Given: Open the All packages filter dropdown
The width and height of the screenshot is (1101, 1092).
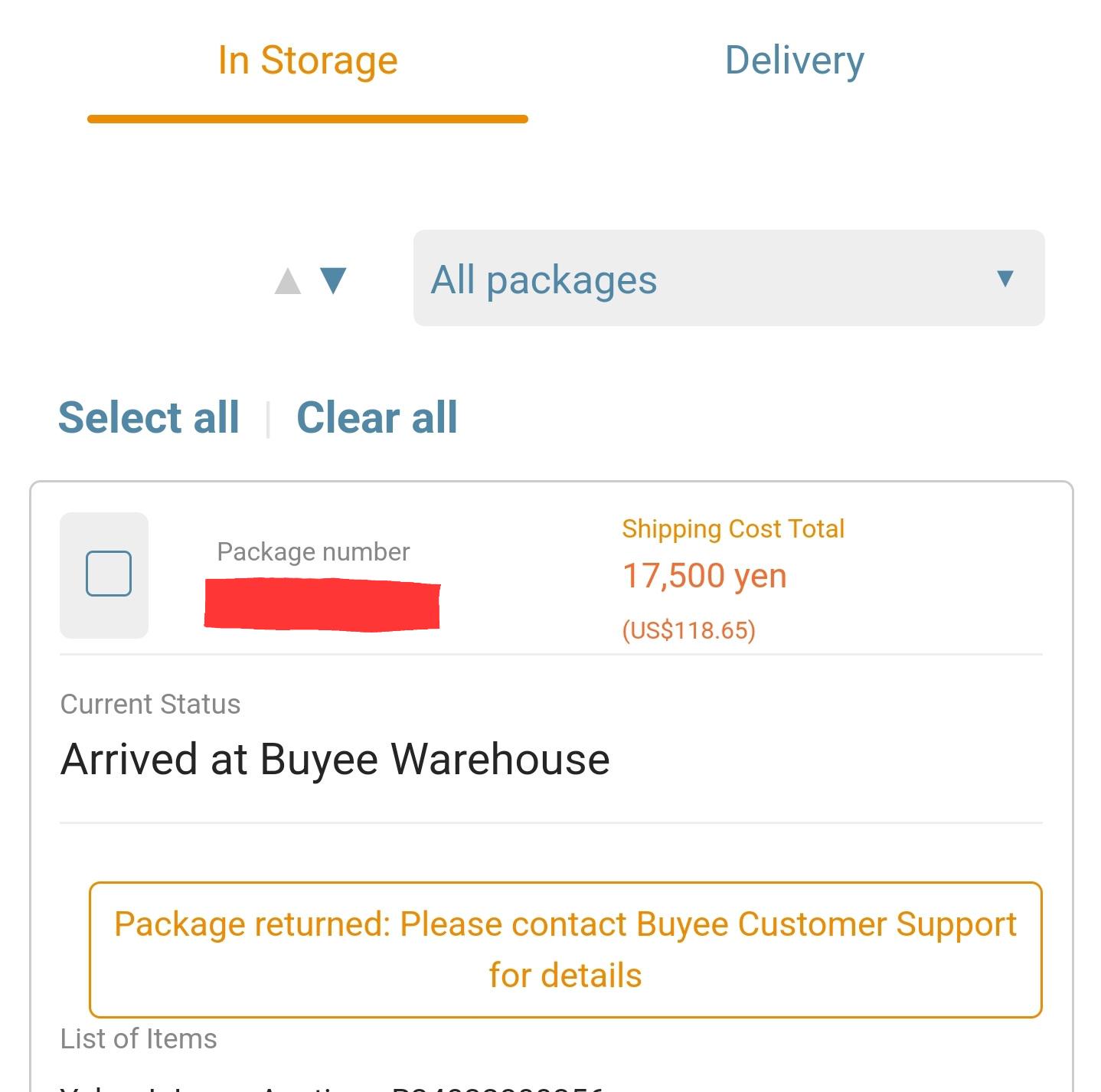Looking at the screenshot, I should pyautogui.click(x=727, y=280).
